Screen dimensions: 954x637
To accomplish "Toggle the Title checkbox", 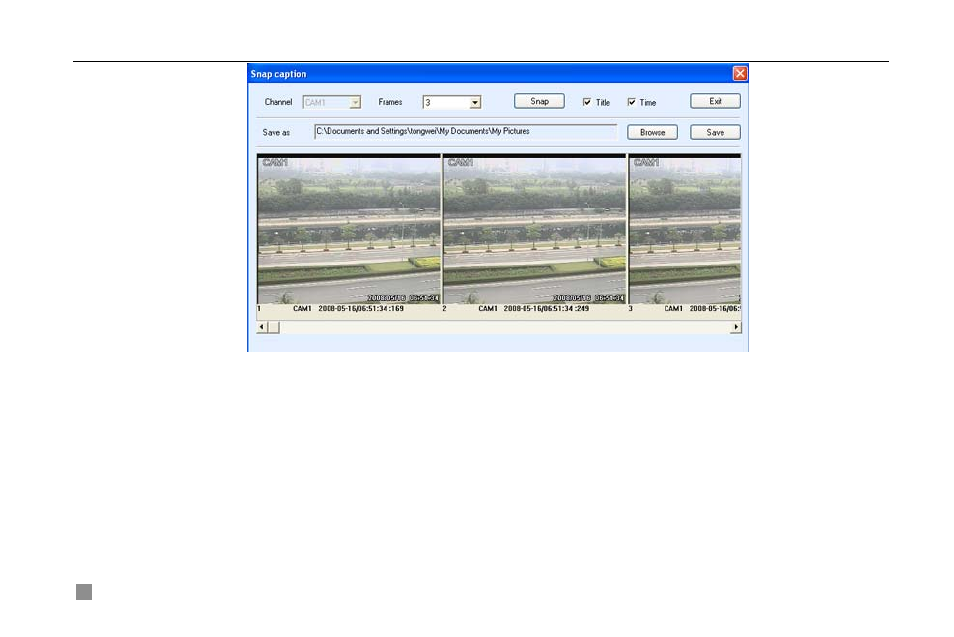I will click(587, 102).
